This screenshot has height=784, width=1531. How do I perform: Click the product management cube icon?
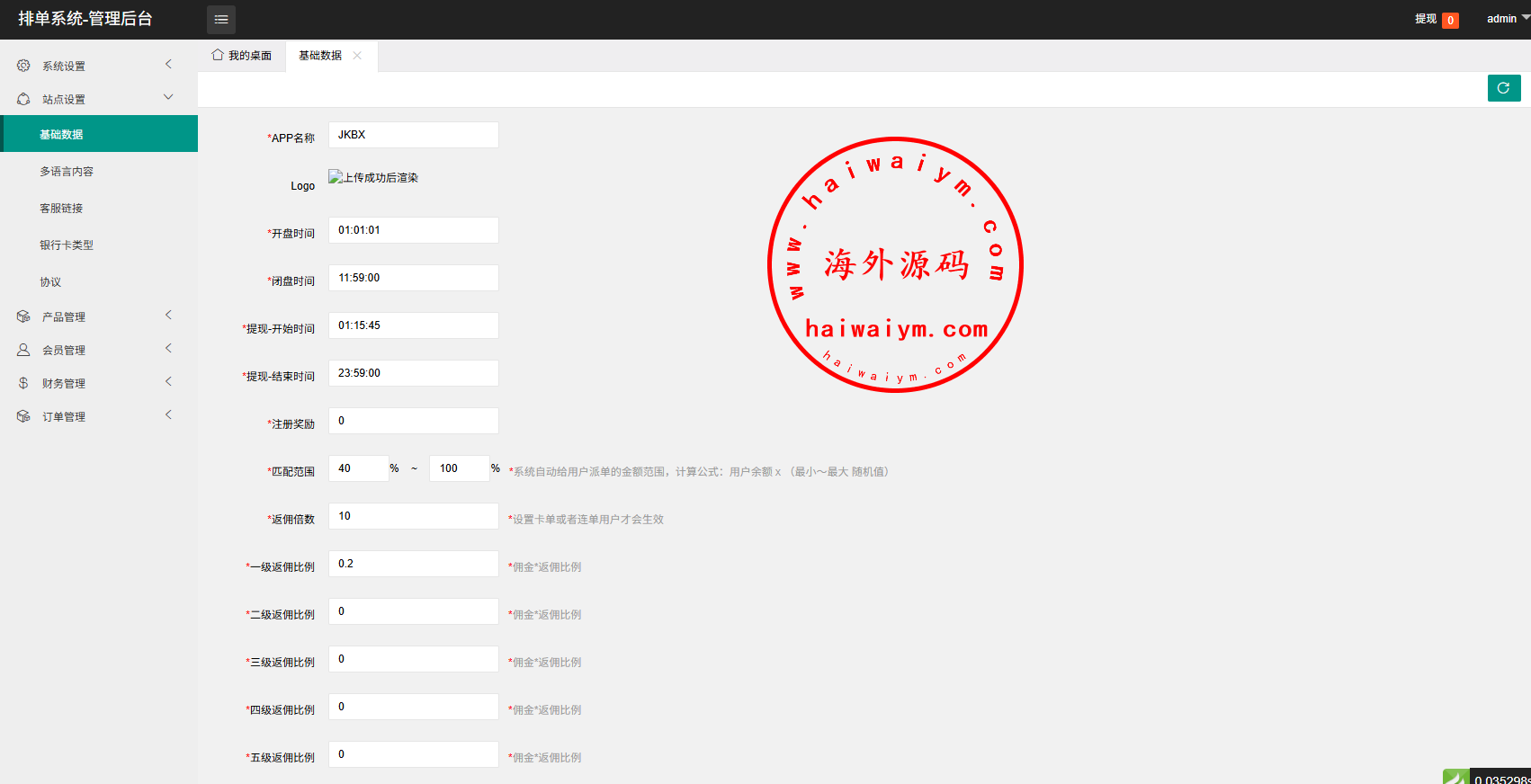[23, 316]
